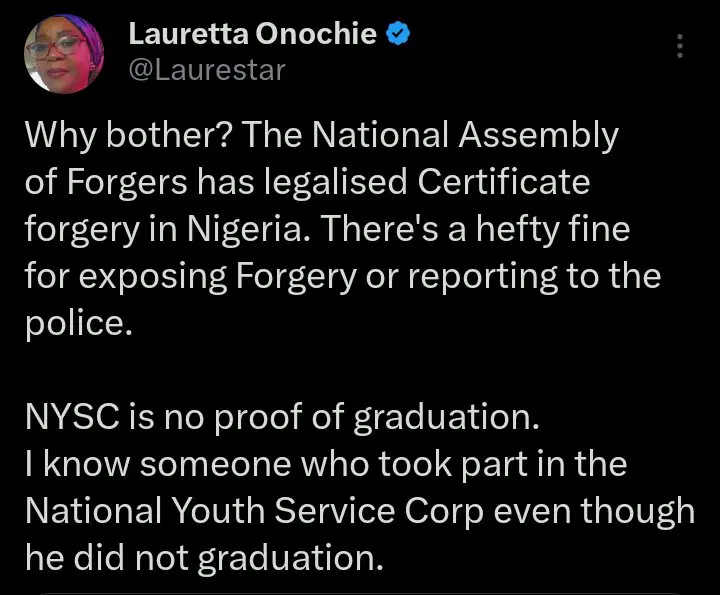Click the last line "he did not graduation."
The width and height of the screenshot is (720, 595).
(203, 558)
